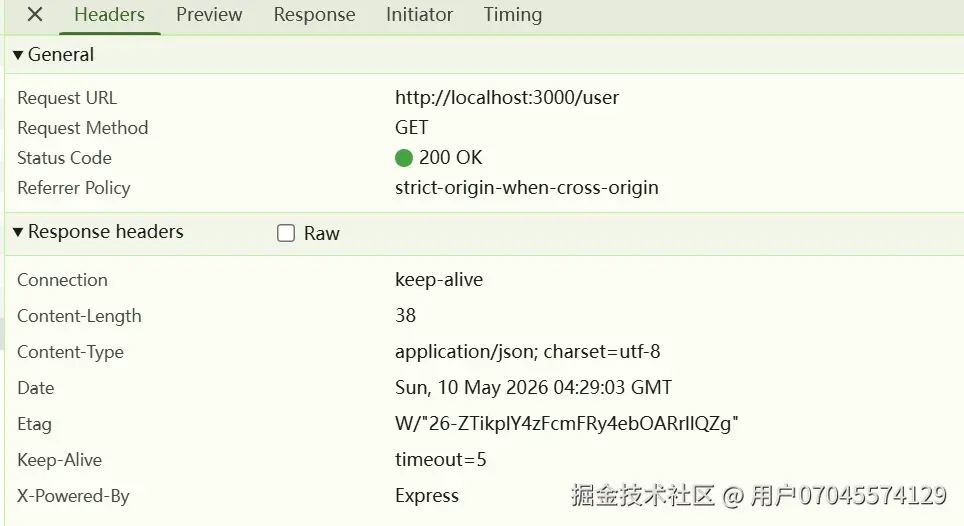The image size is (964, 526).
Task: Collapse the General section triangle
Action: click(x=18, y=55)
